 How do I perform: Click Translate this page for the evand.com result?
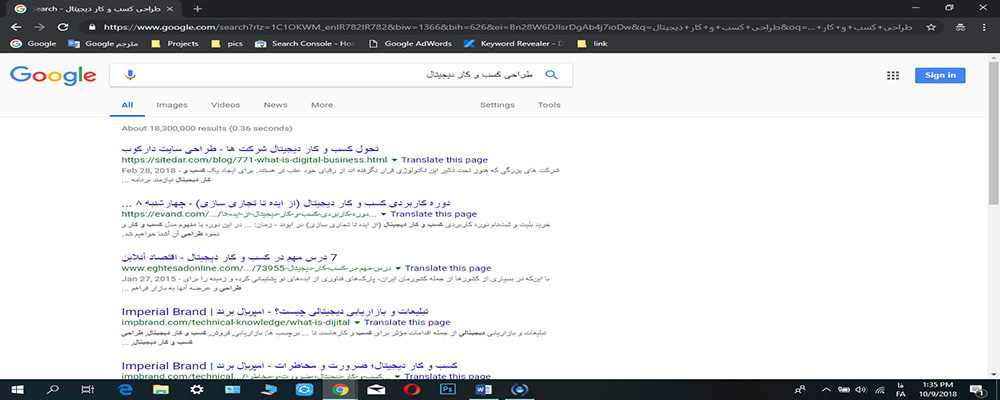pyautogui.click(x=439, y=214)
